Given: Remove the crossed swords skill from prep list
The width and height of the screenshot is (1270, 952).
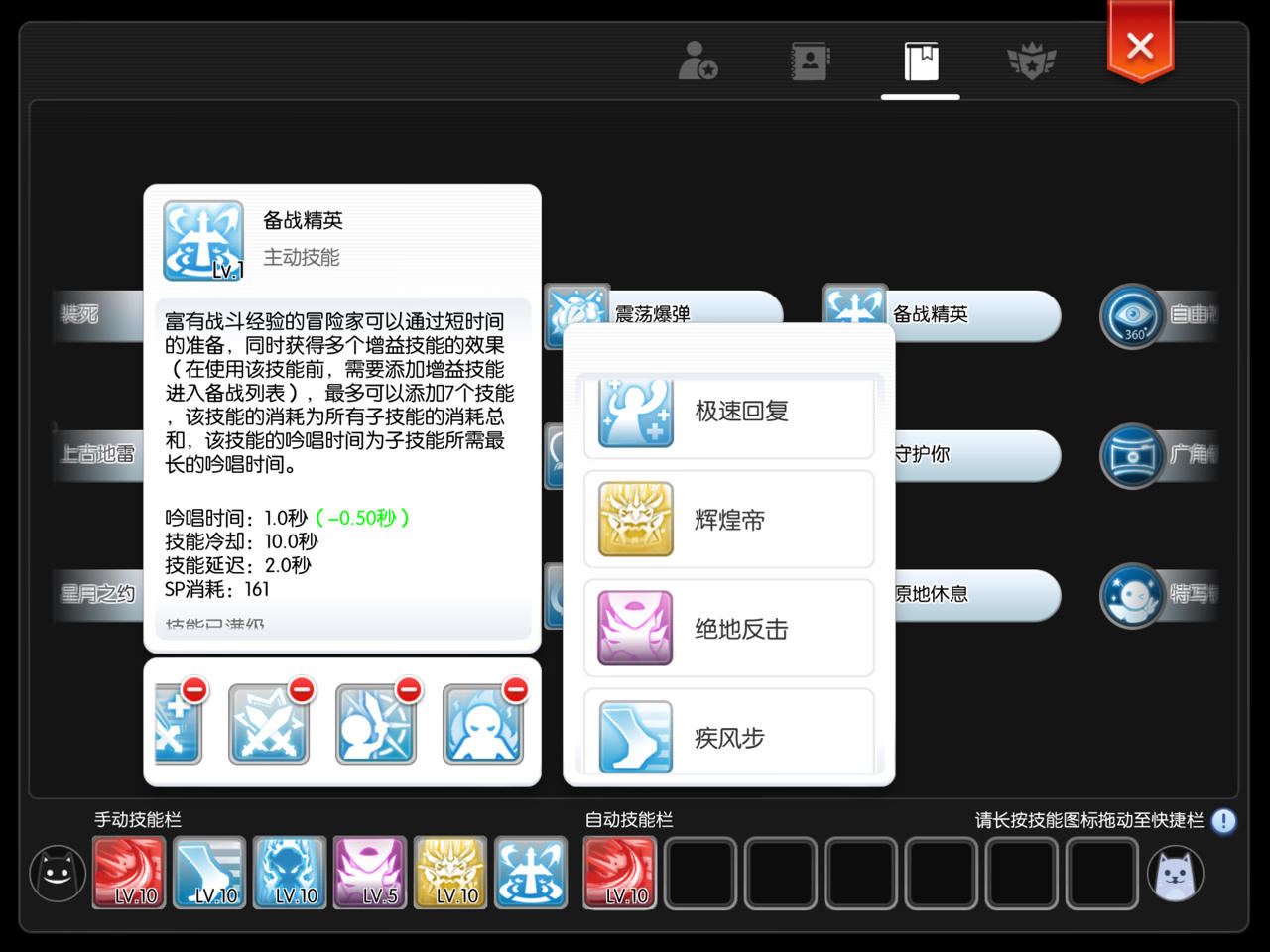Looking at the screenshot, I should [302, 689].
